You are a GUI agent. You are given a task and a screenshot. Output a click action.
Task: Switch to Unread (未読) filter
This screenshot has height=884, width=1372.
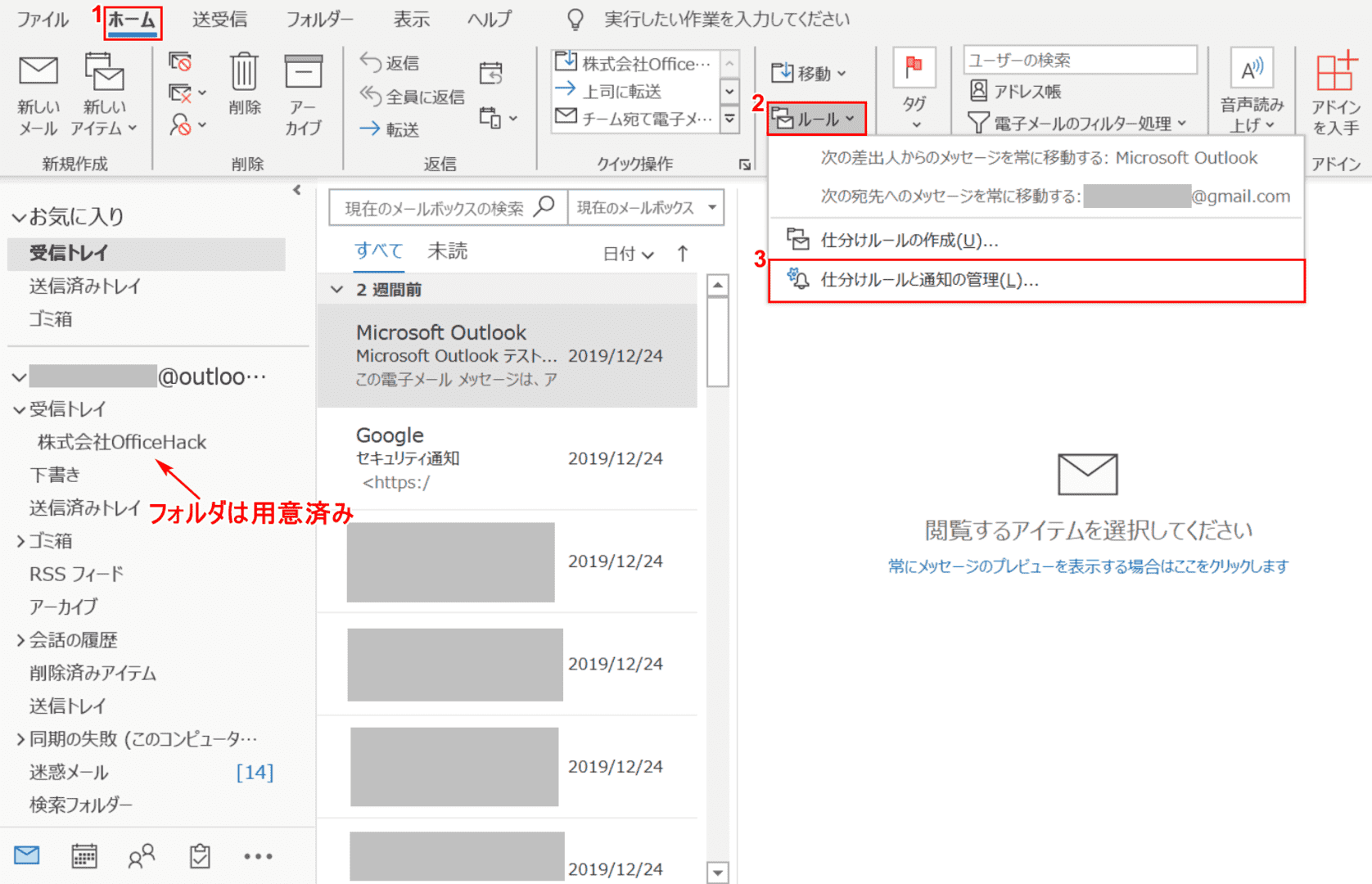pos(447,251)
